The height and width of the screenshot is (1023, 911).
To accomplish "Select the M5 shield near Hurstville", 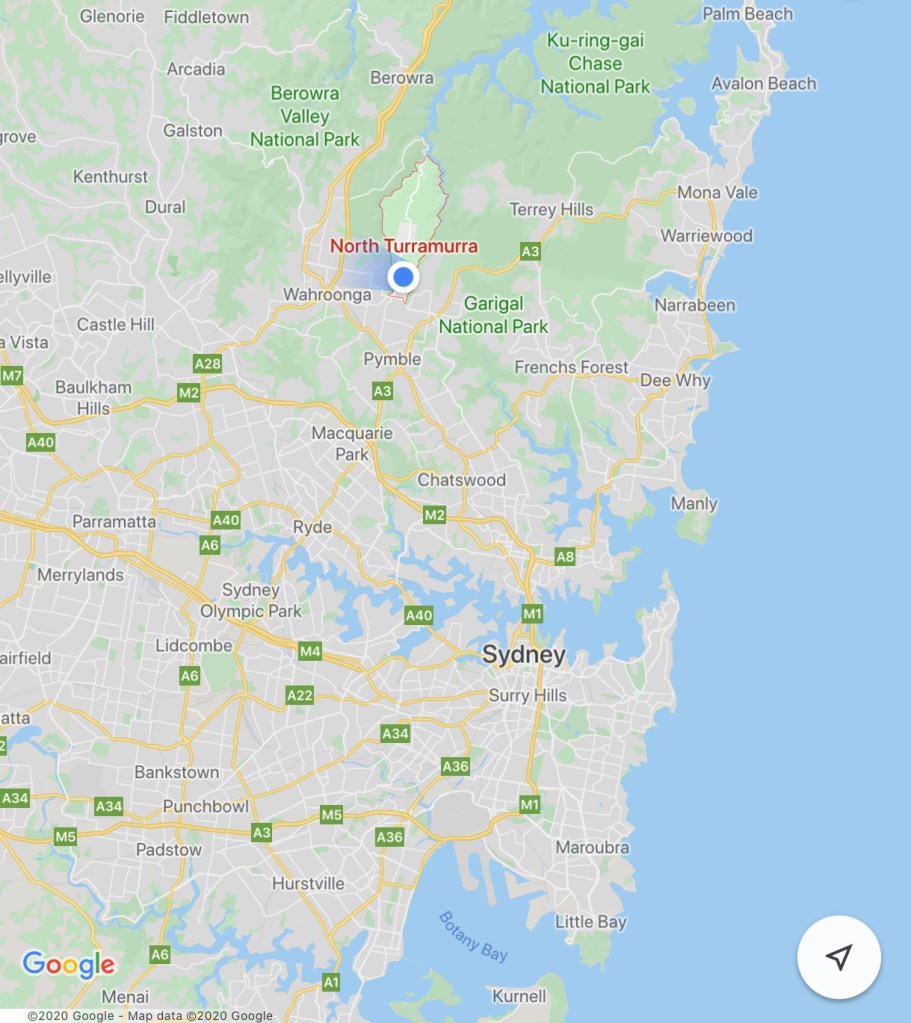I will click(x=332, y=814).
